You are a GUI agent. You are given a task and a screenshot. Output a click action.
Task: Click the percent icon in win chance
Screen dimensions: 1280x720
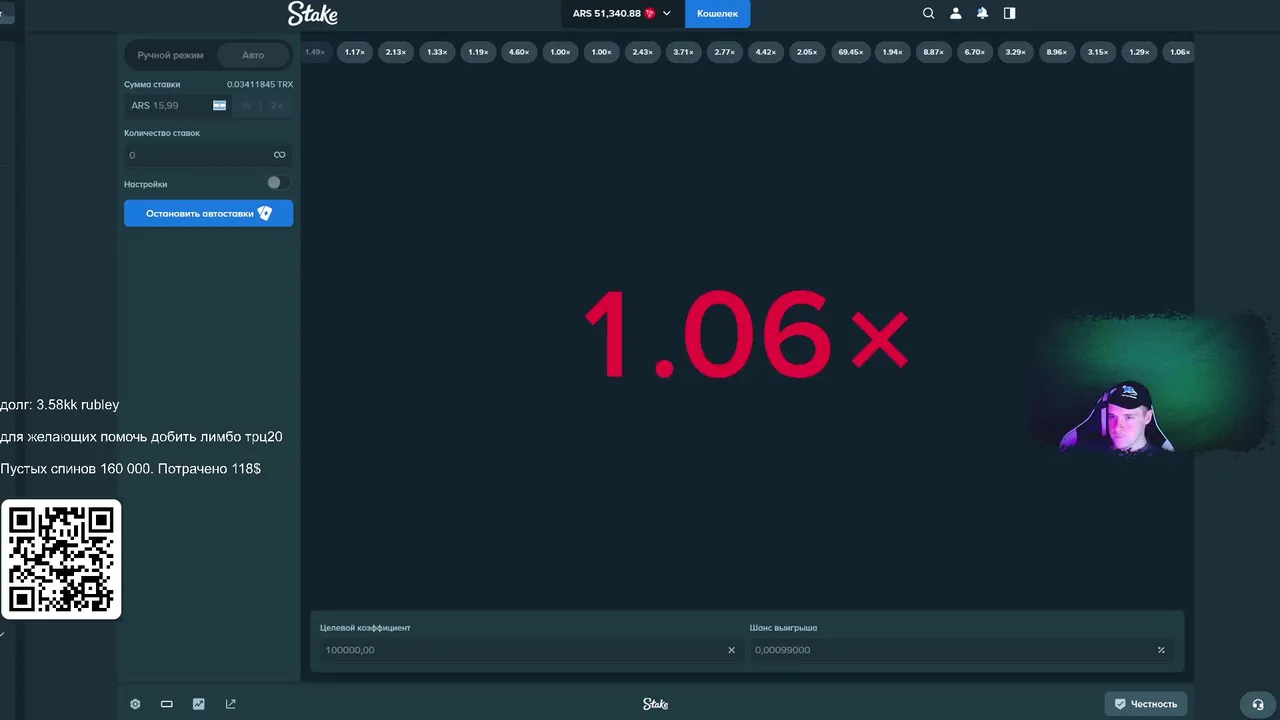(x=1161, y=650)
